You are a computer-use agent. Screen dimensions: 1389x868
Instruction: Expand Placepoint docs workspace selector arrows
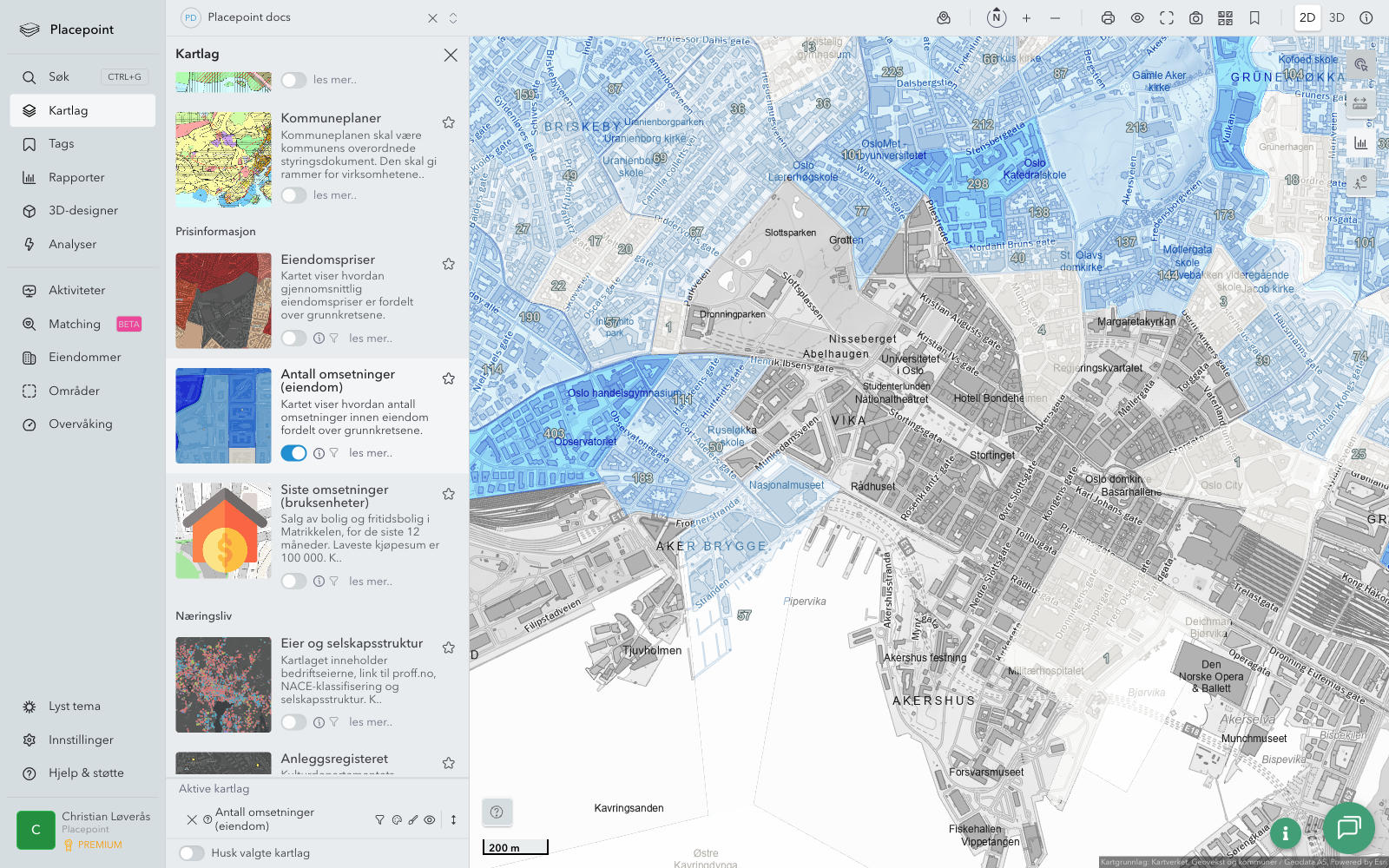(453, 18)
